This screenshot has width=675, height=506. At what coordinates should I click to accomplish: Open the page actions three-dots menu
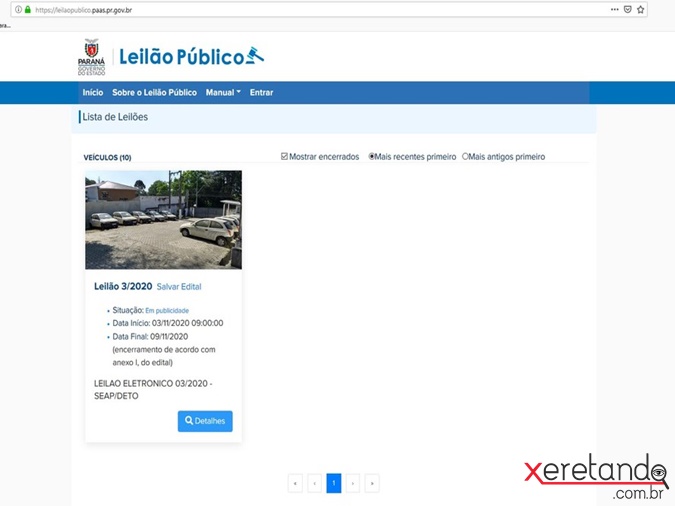point(614,10)
